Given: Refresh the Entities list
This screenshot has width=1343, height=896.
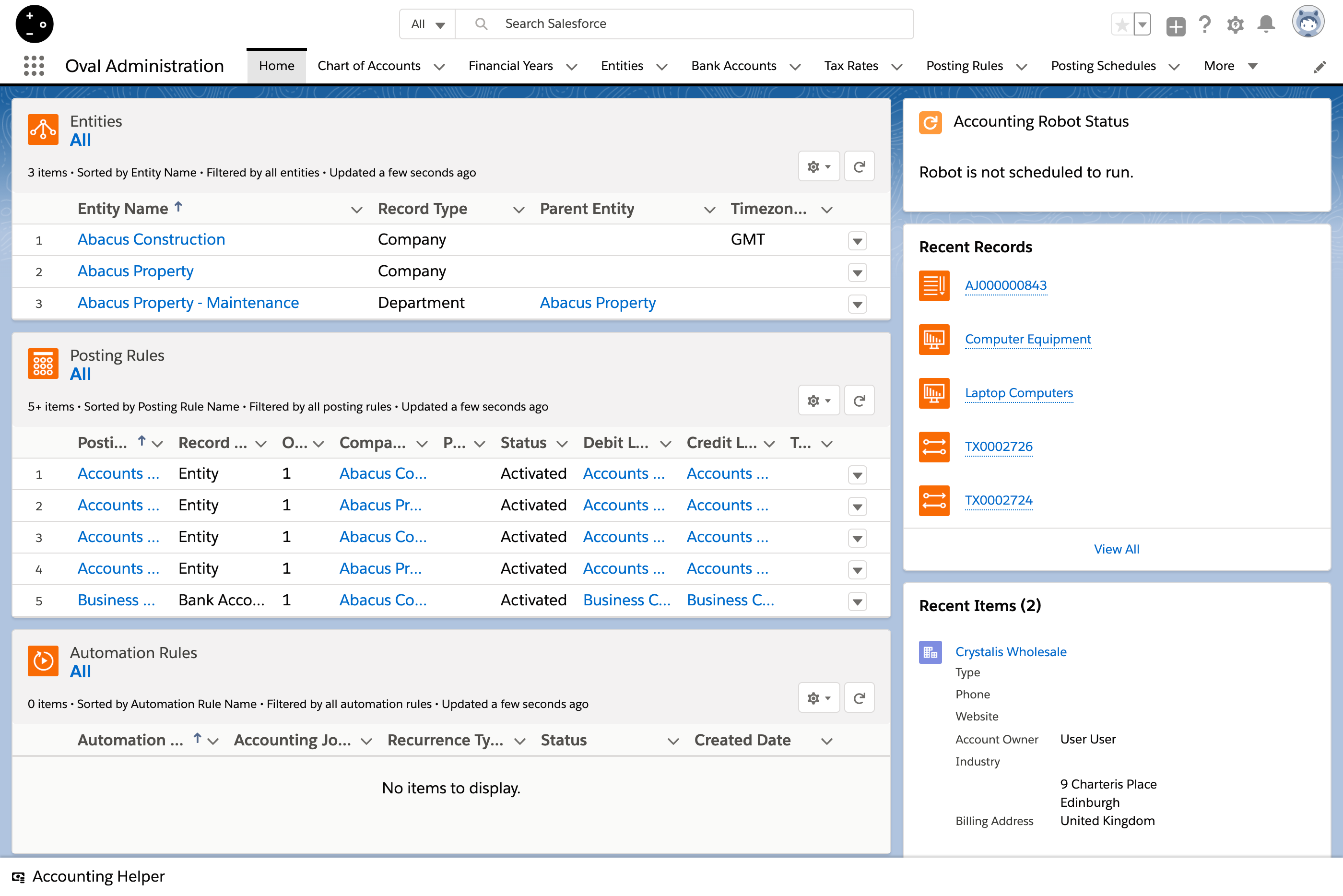Looking at the screenshot, I should [859, 166].
